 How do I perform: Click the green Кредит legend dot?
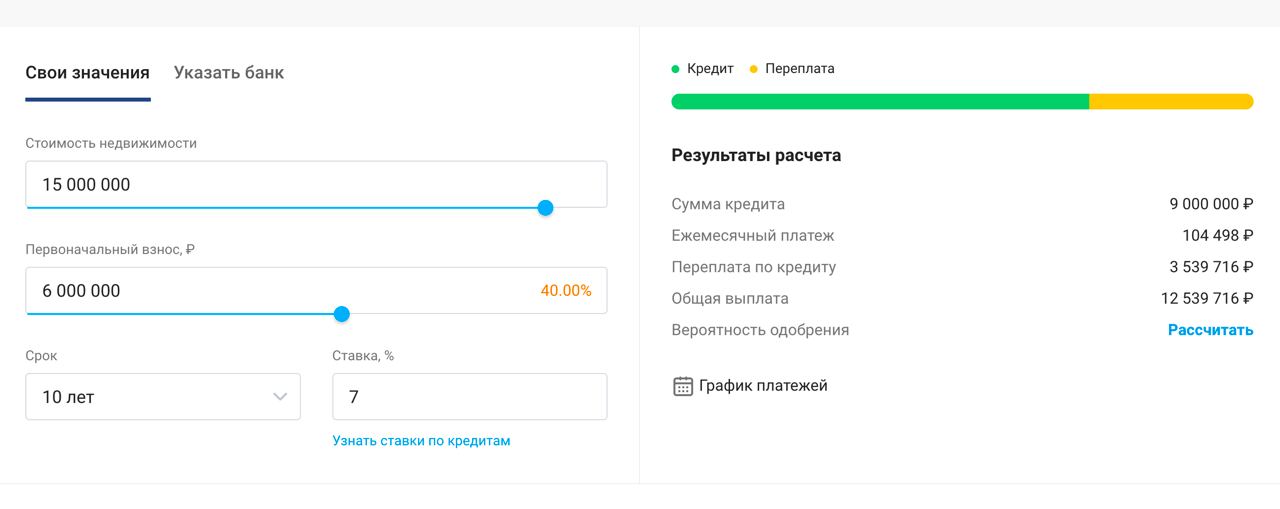tap(676, 69)
